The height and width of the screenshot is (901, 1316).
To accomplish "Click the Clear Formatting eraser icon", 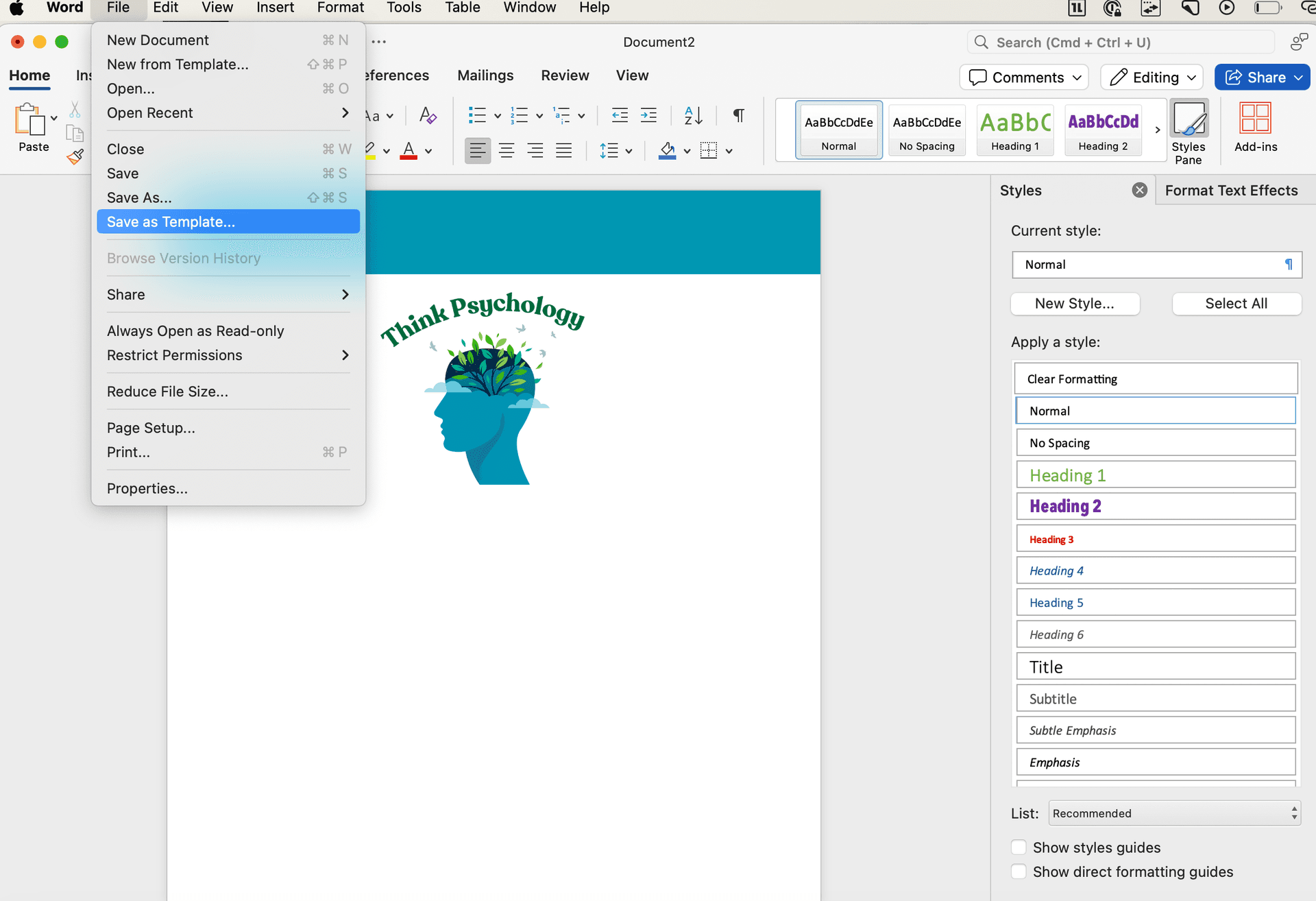I will pyautogui.click(x=428, y=115).
